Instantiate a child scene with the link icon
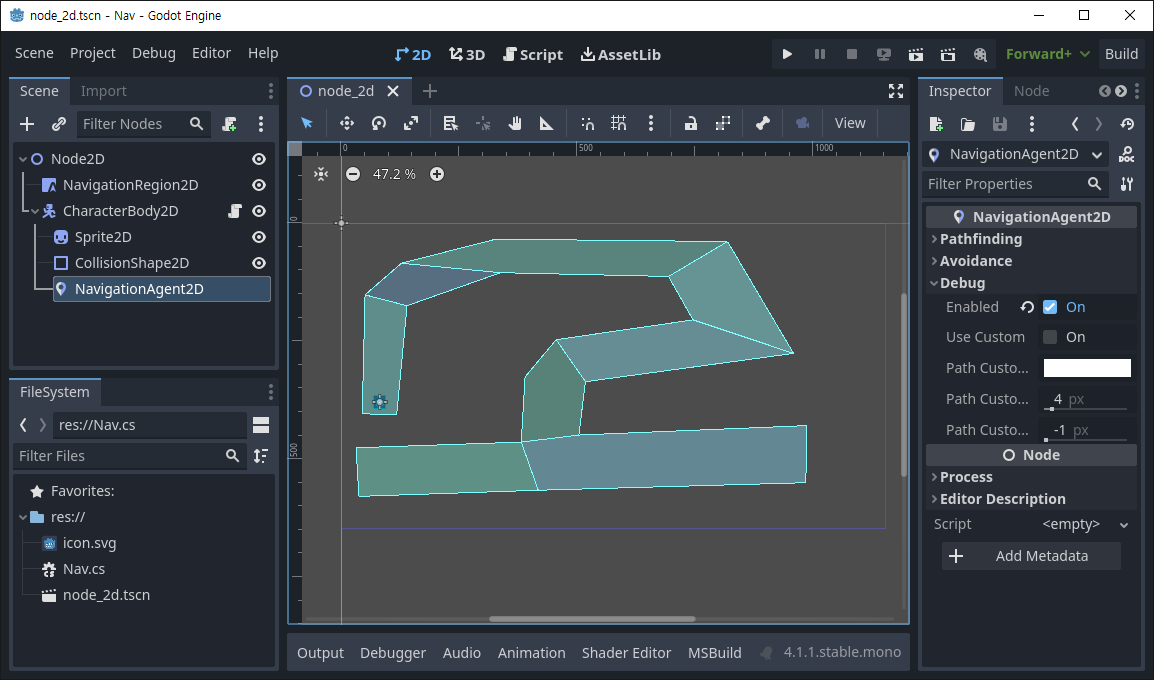This screenshot has height=680, width=1154. pos(59,124)
